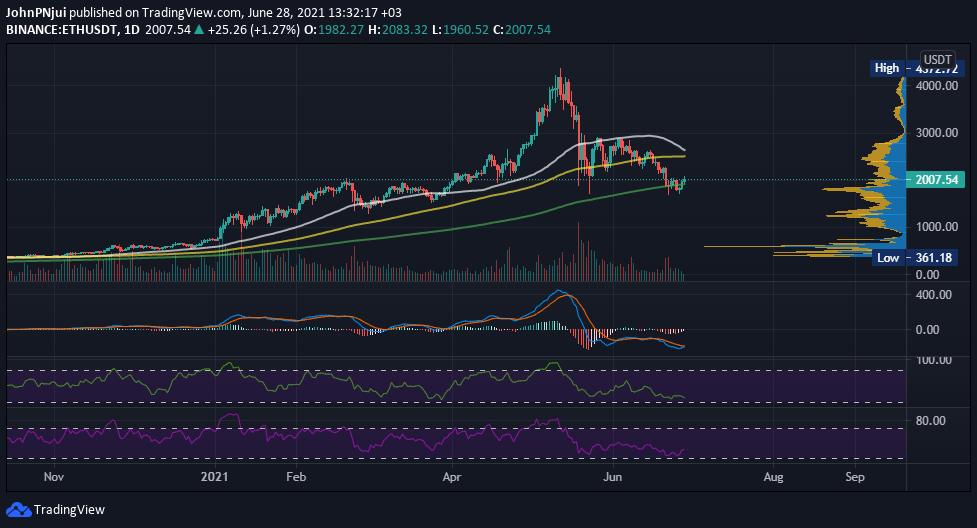This screenshot has height=528, width=977.
Task: Click the Feb marker on time axis
Action: (296, 477)
